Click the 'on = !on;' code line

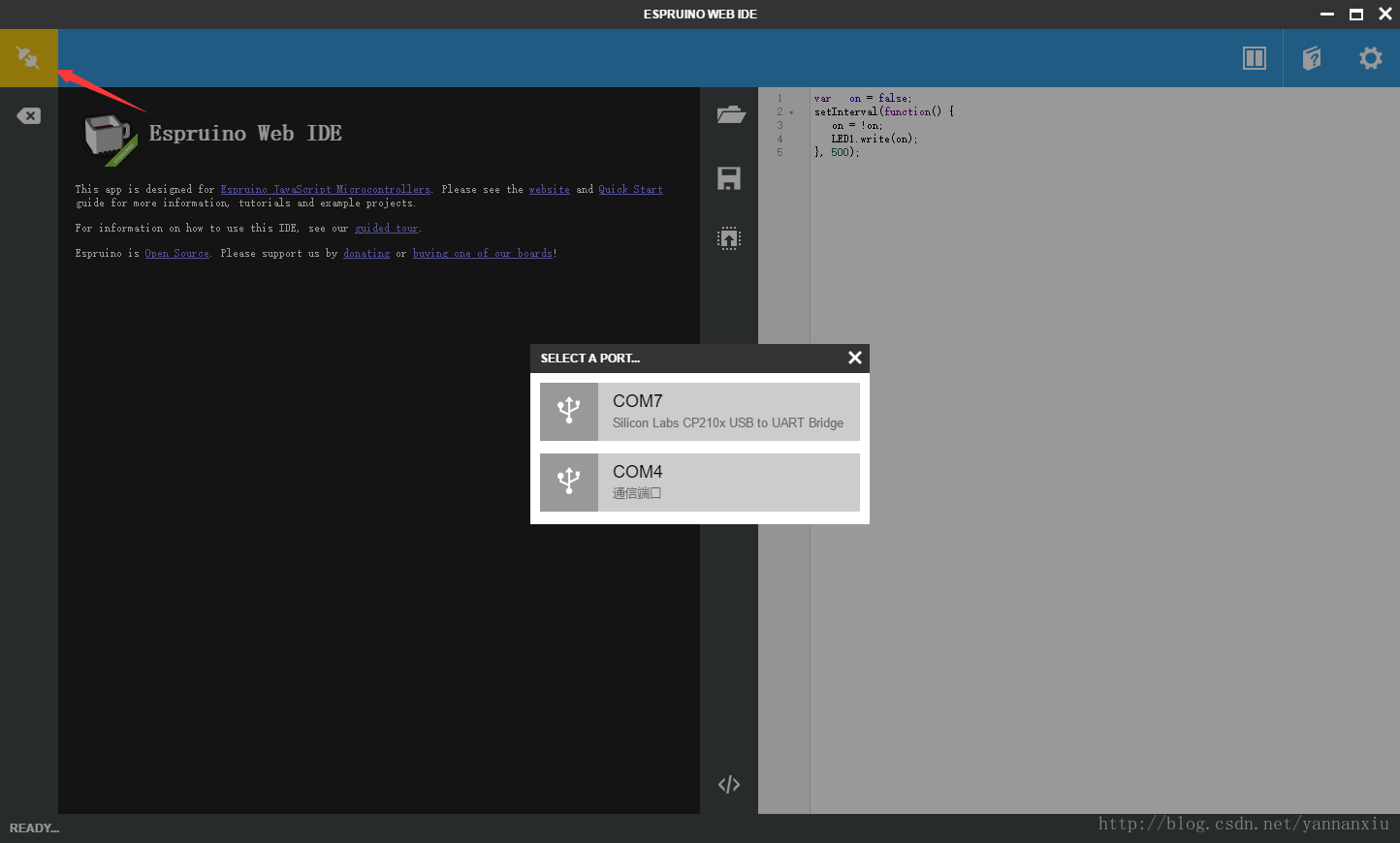click(x=857, y=126)
